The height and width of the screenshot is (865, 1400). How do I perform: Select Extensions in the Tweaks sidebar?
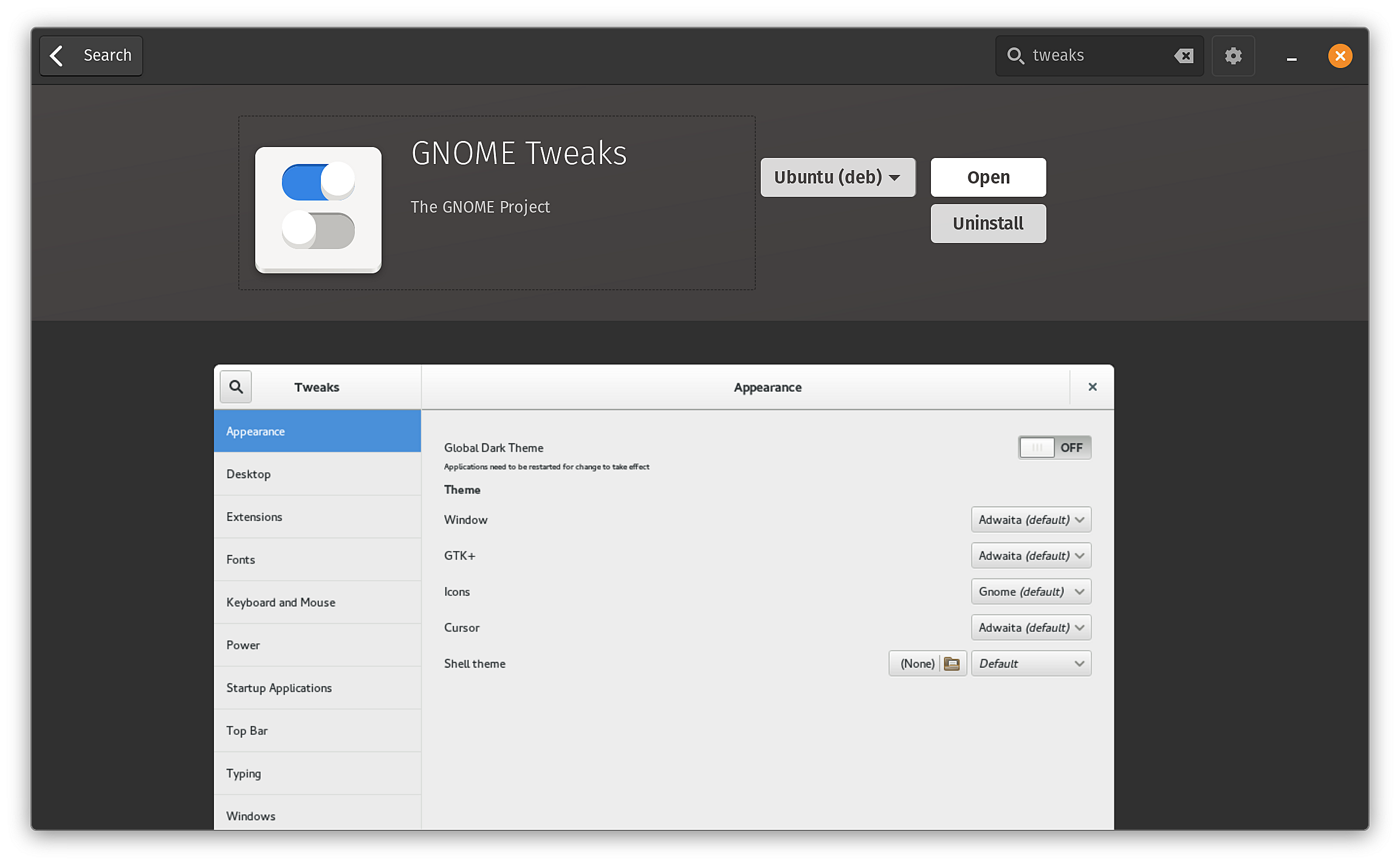coord(317,517)
